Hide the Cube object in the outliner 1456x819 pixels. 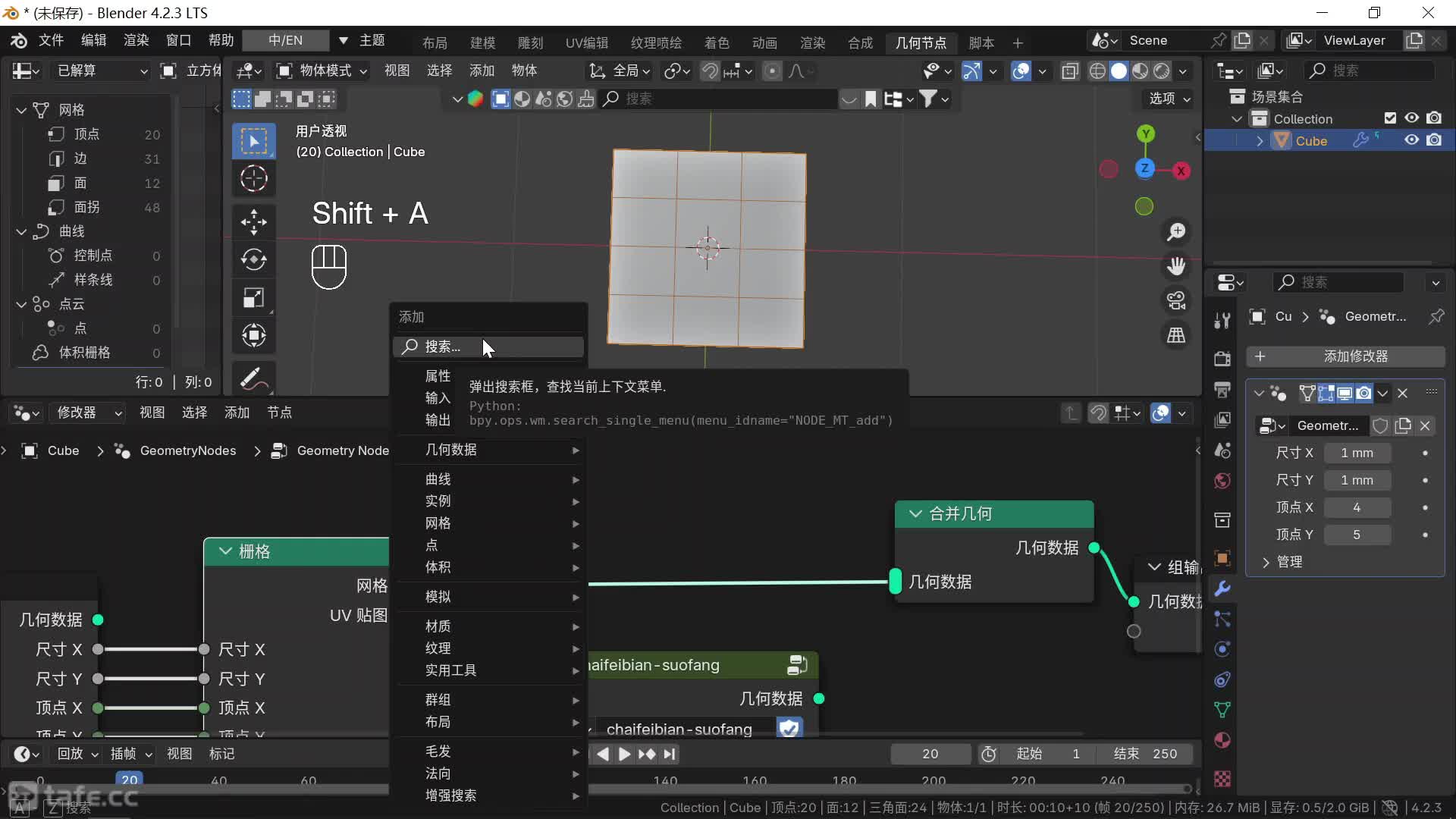[1411, 140]
